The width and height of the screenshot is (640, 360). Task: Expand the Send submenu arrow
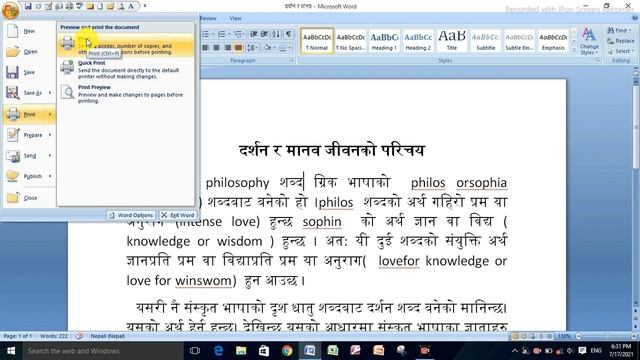(50, 156)
